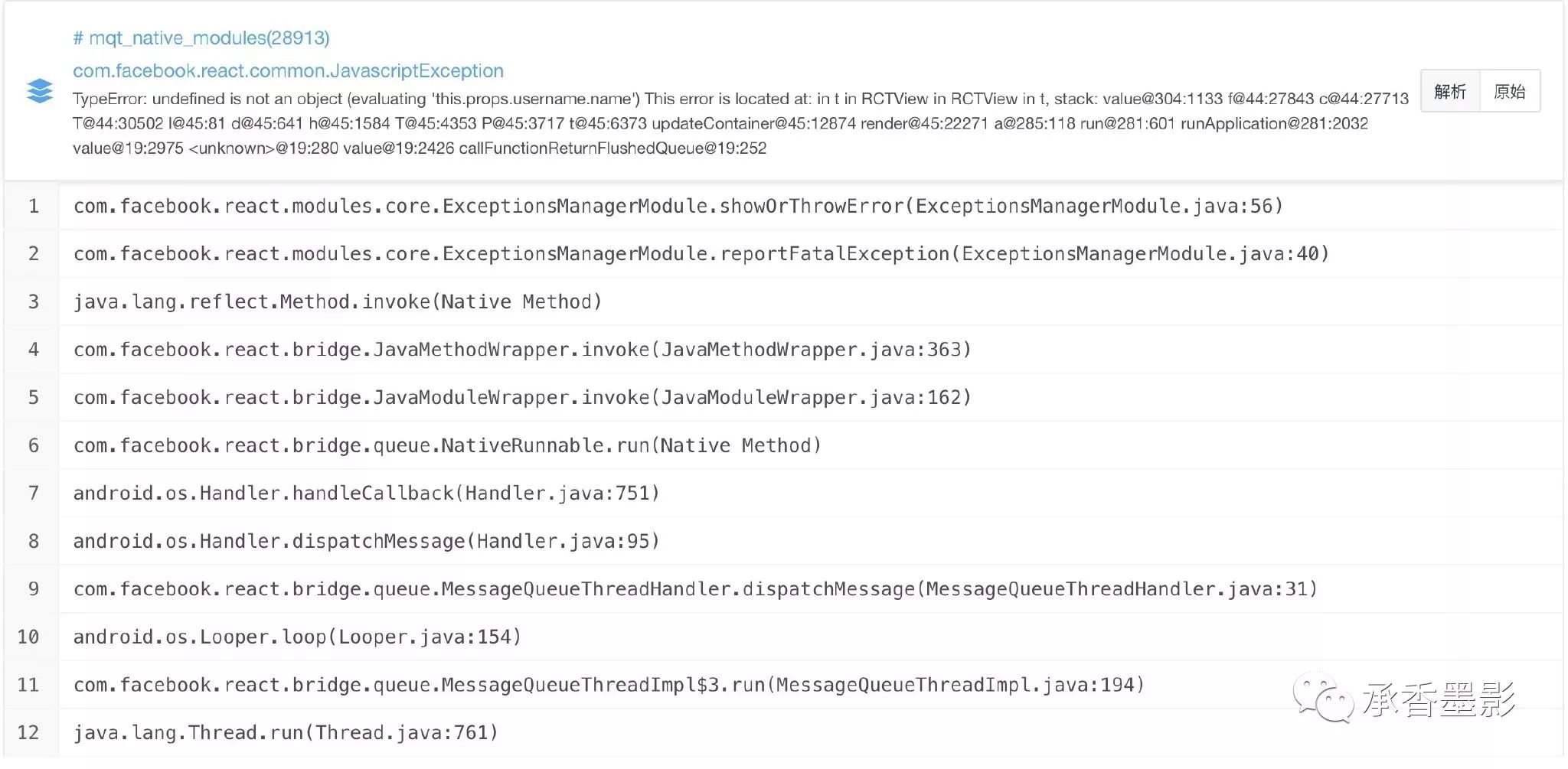Click the Handler.handleCallback stack frame
Viewport: 1568px width, 769px height.
click(366, 494)
